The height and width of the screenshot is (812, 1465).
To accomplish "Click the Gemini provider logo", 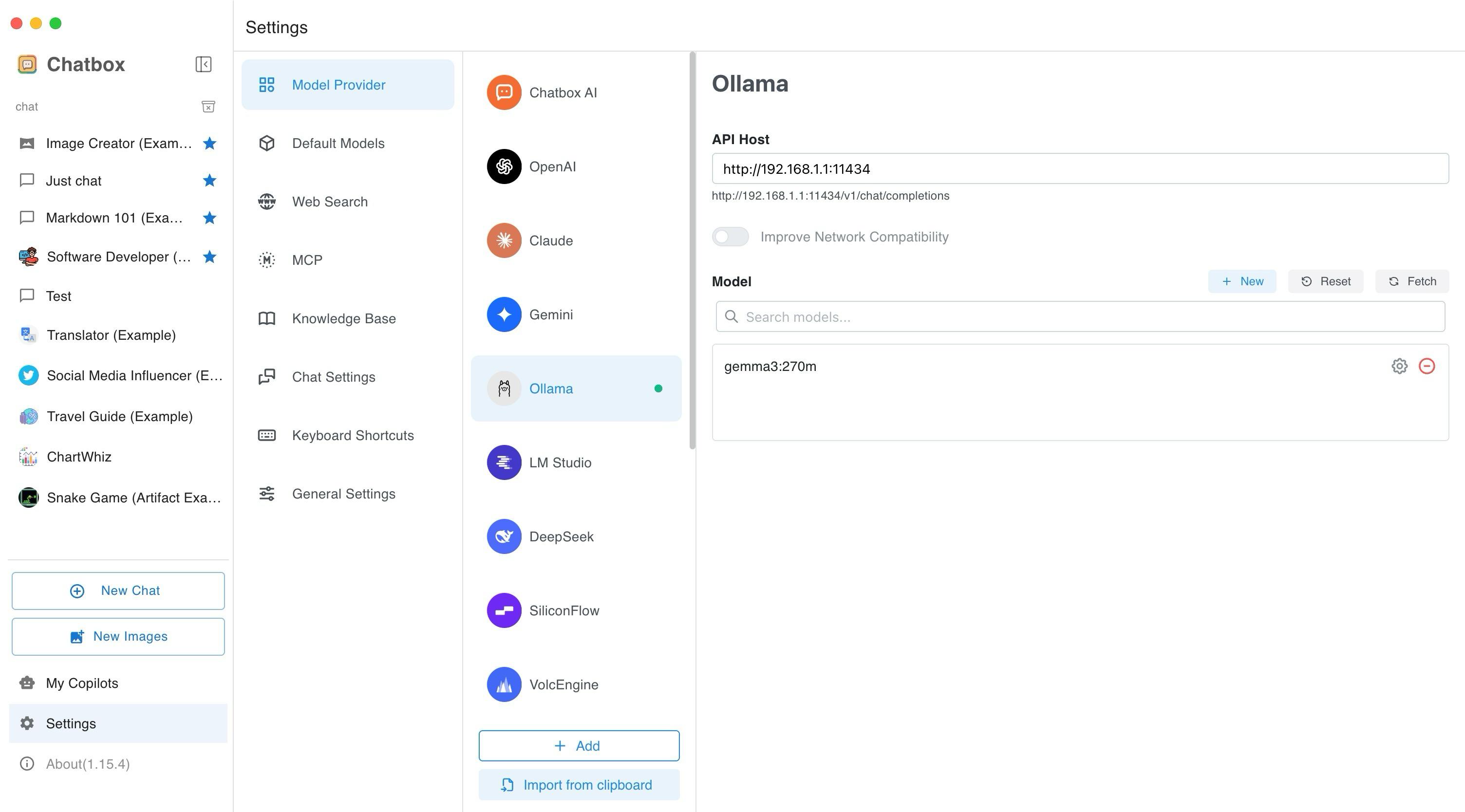I will (x=504, y=314).
